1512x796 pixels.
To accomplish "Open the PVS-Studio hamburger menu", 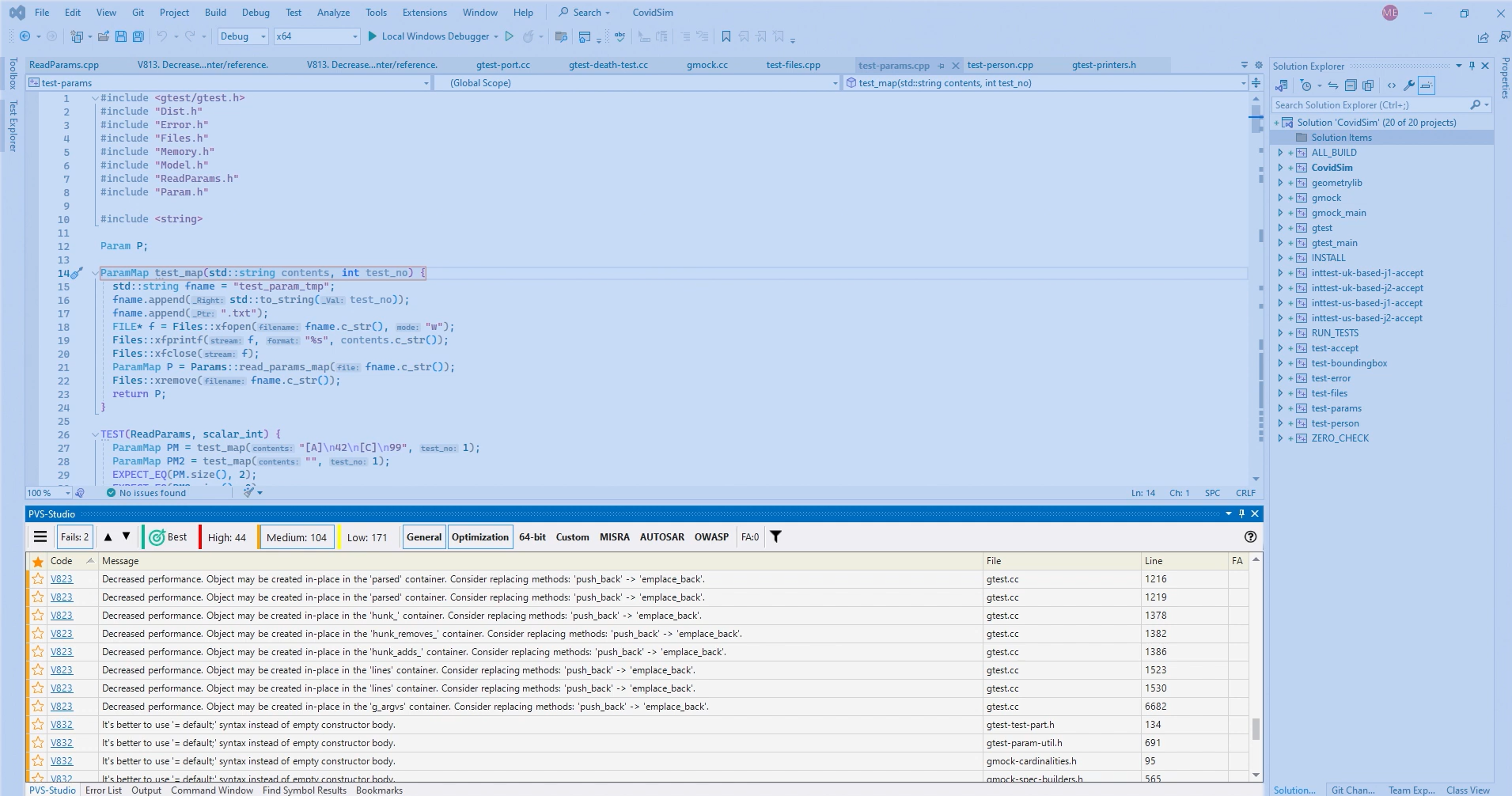I will [x=40, y=537].
